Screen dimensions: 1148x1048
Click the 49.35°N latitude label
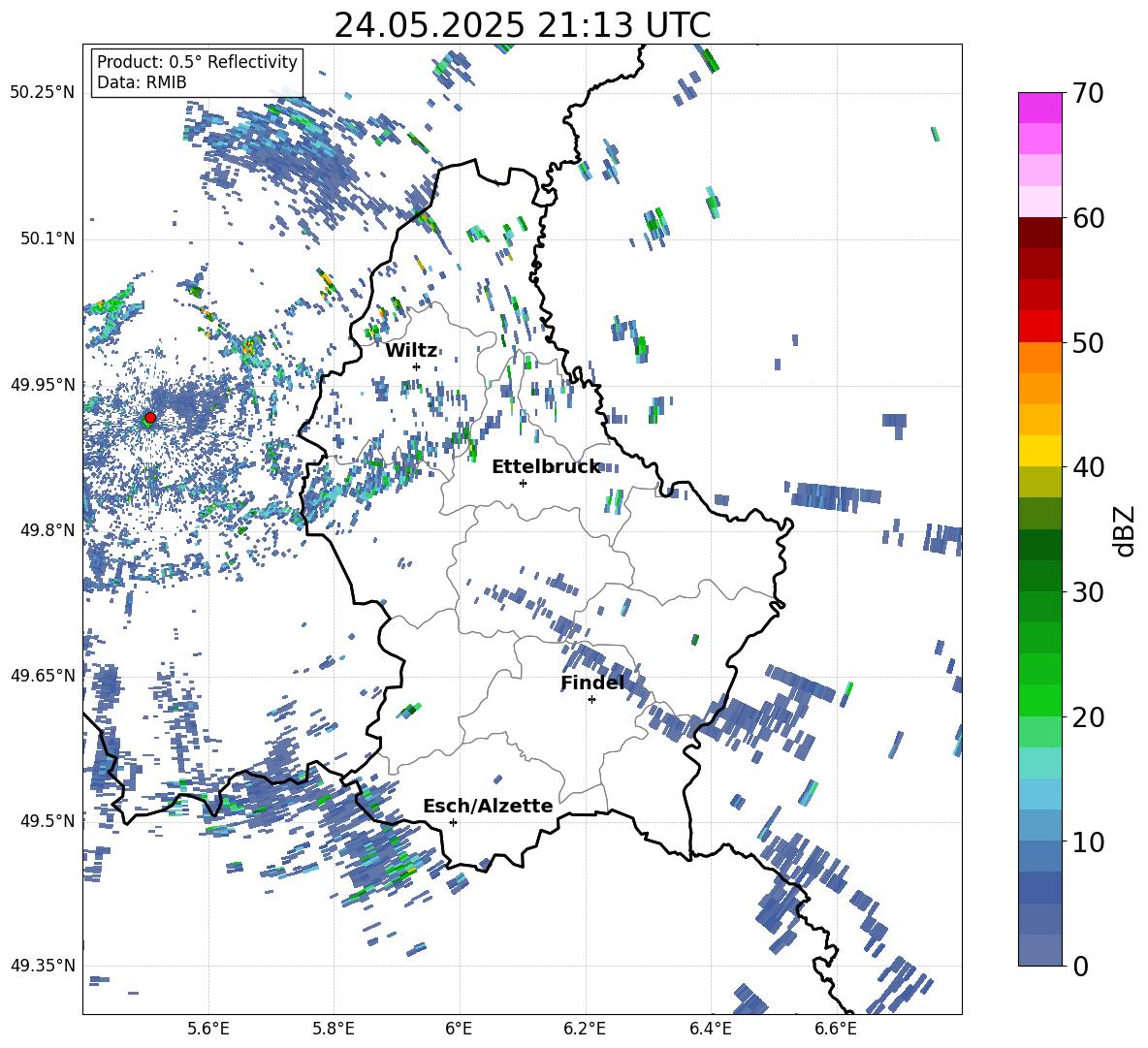click(43, 966)
